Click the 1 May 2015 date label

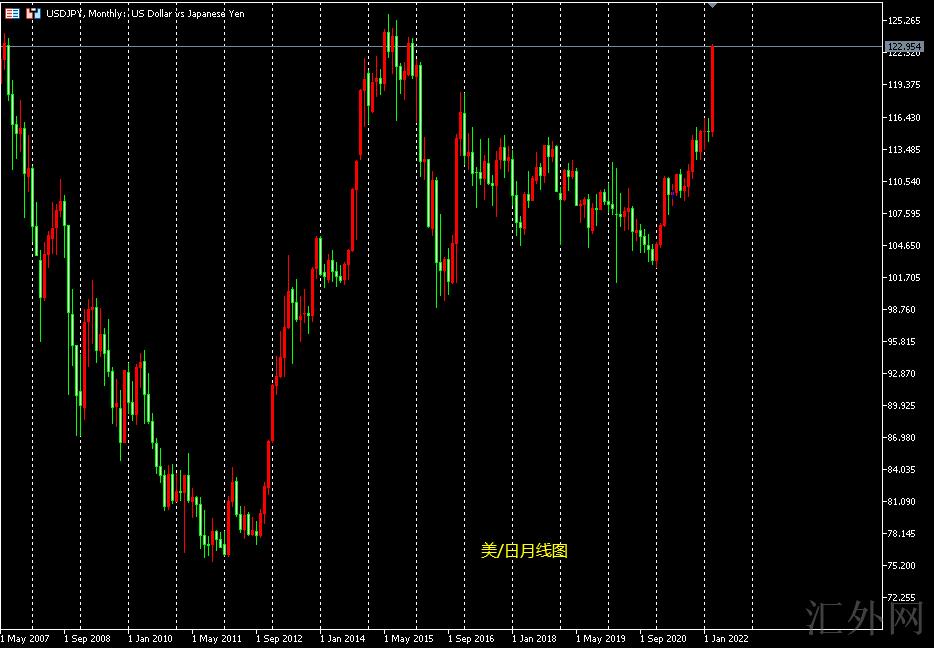[x=408, y=637]
